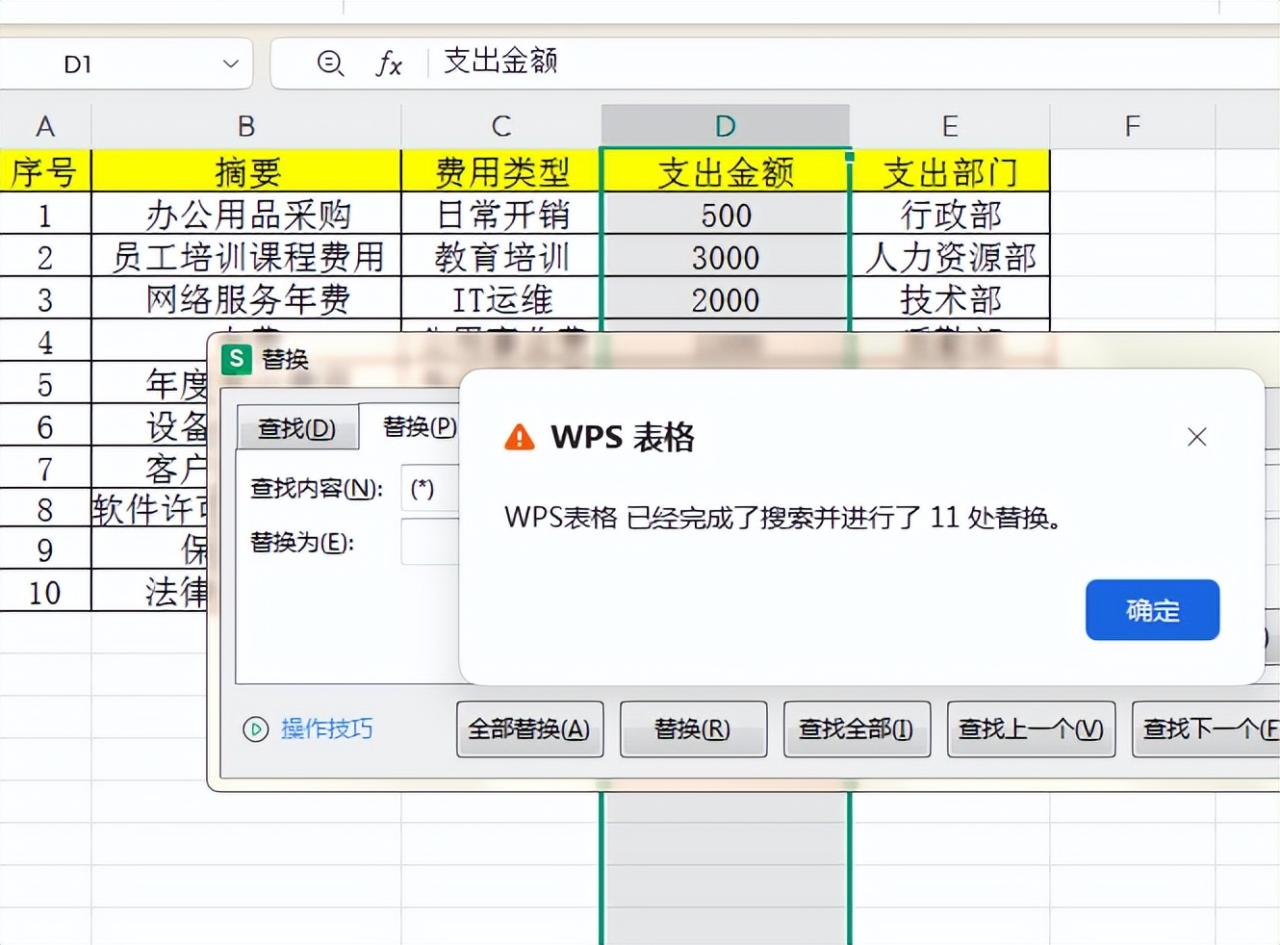Select 序号 cell with number 1
The image size is (1280, 945).
point(45,214)
